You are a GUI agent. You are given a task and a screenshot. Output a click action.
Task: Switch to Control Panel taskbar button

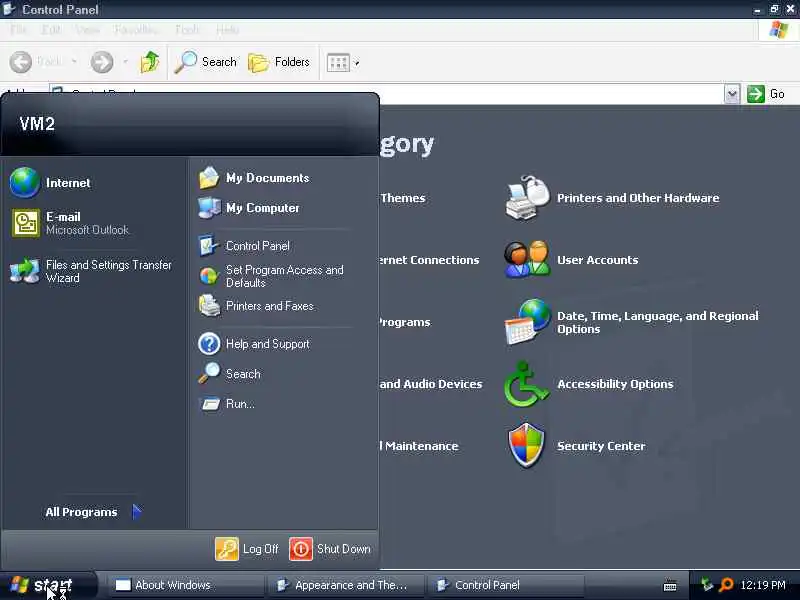(505, 585)
